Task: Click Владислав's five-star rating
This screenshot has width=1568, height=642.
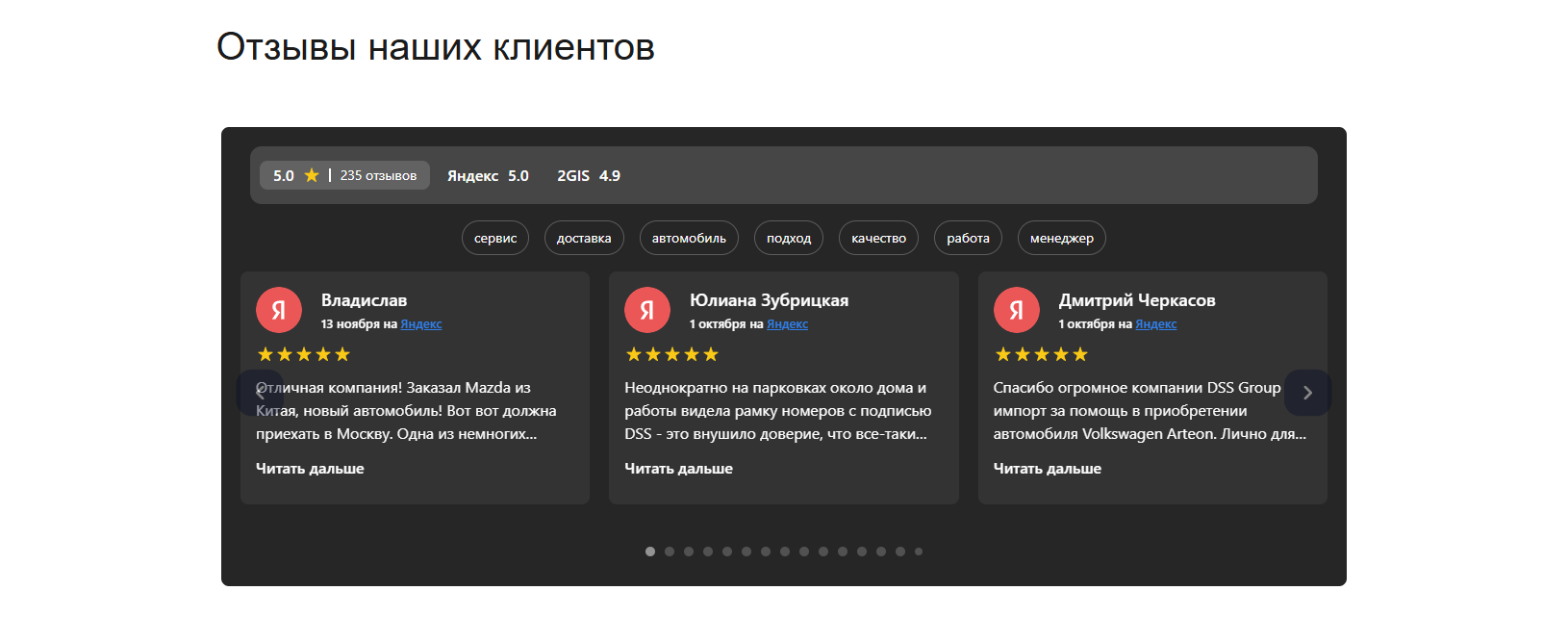Action: [x=304, y=354]
